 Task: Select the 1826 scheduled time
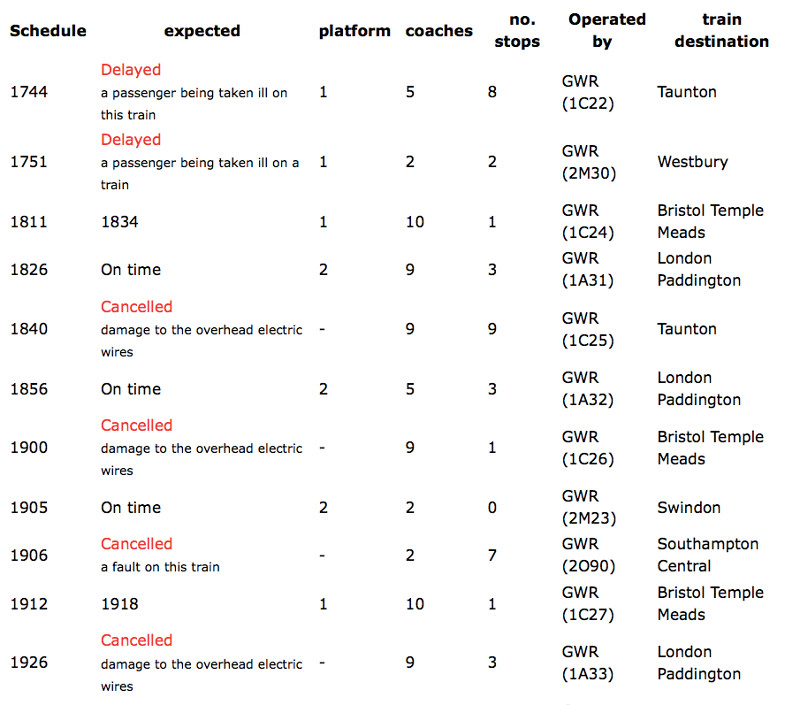coord(29,270)
